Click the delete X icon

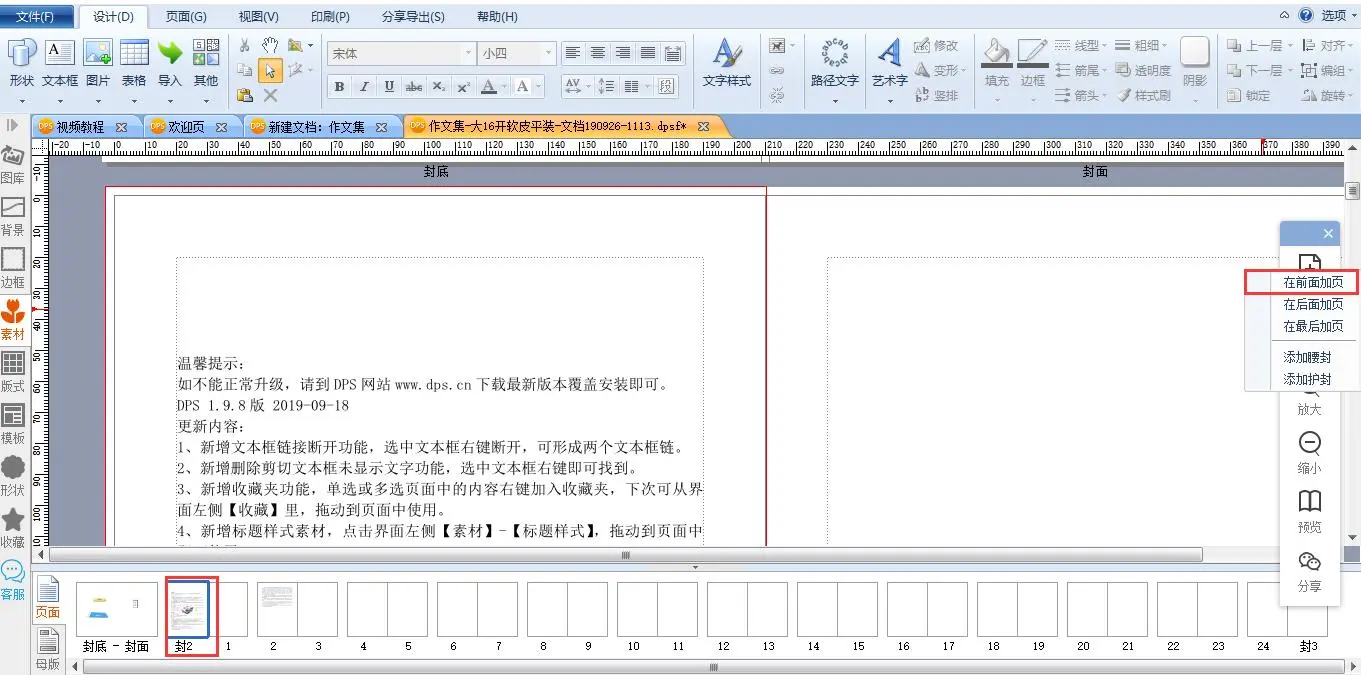pos(270,95)
